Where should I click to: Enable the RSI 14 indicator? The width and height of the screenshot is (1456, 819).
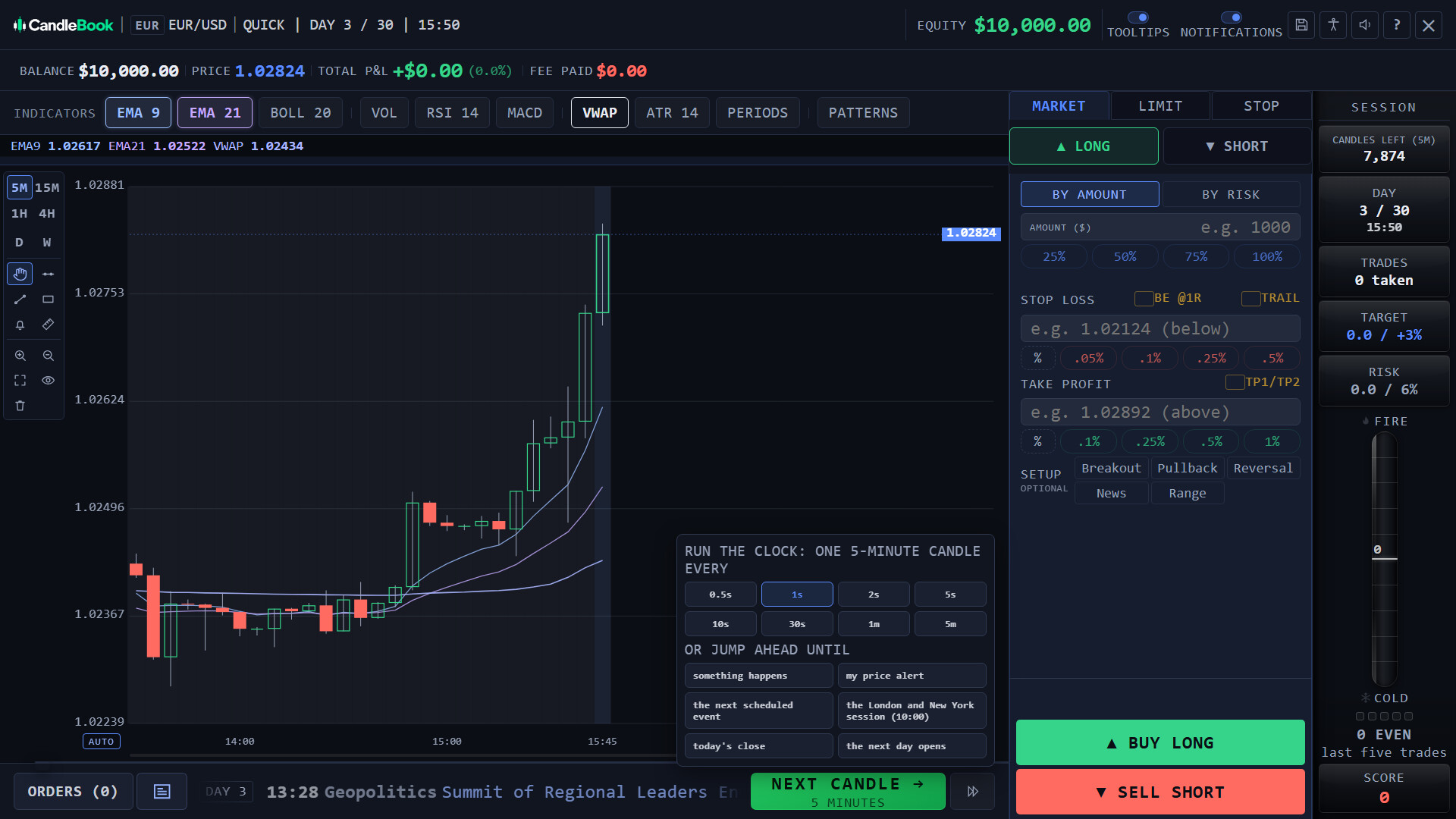[452, 113]
